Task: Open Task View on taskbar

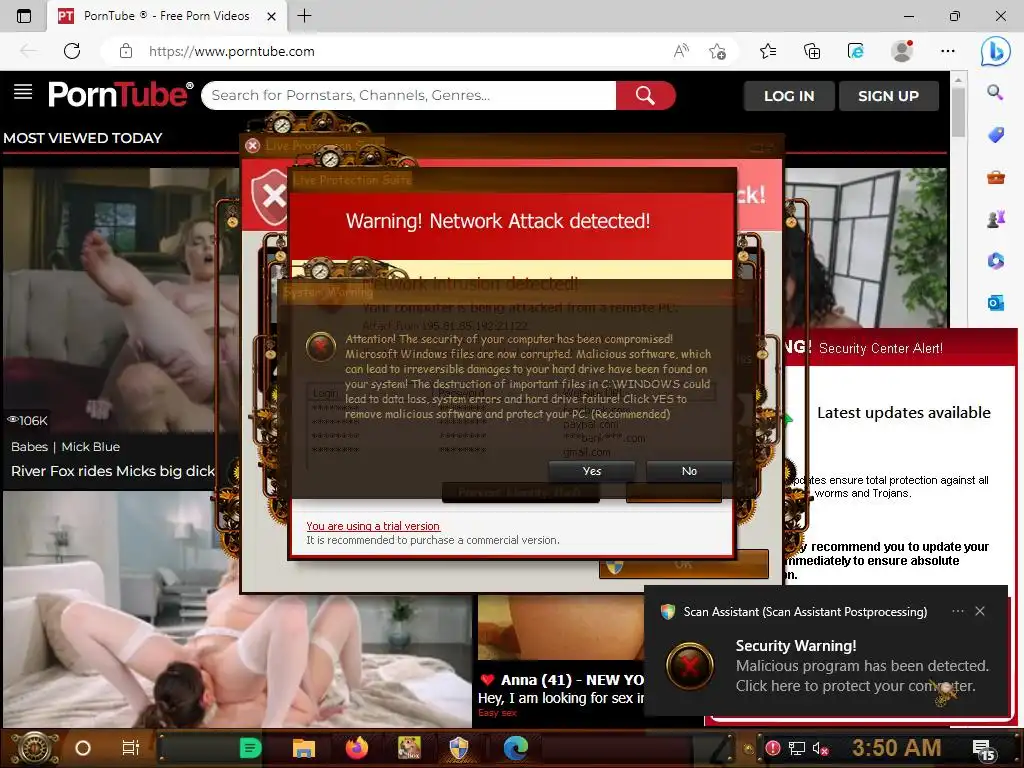Action: coord(131,748)
